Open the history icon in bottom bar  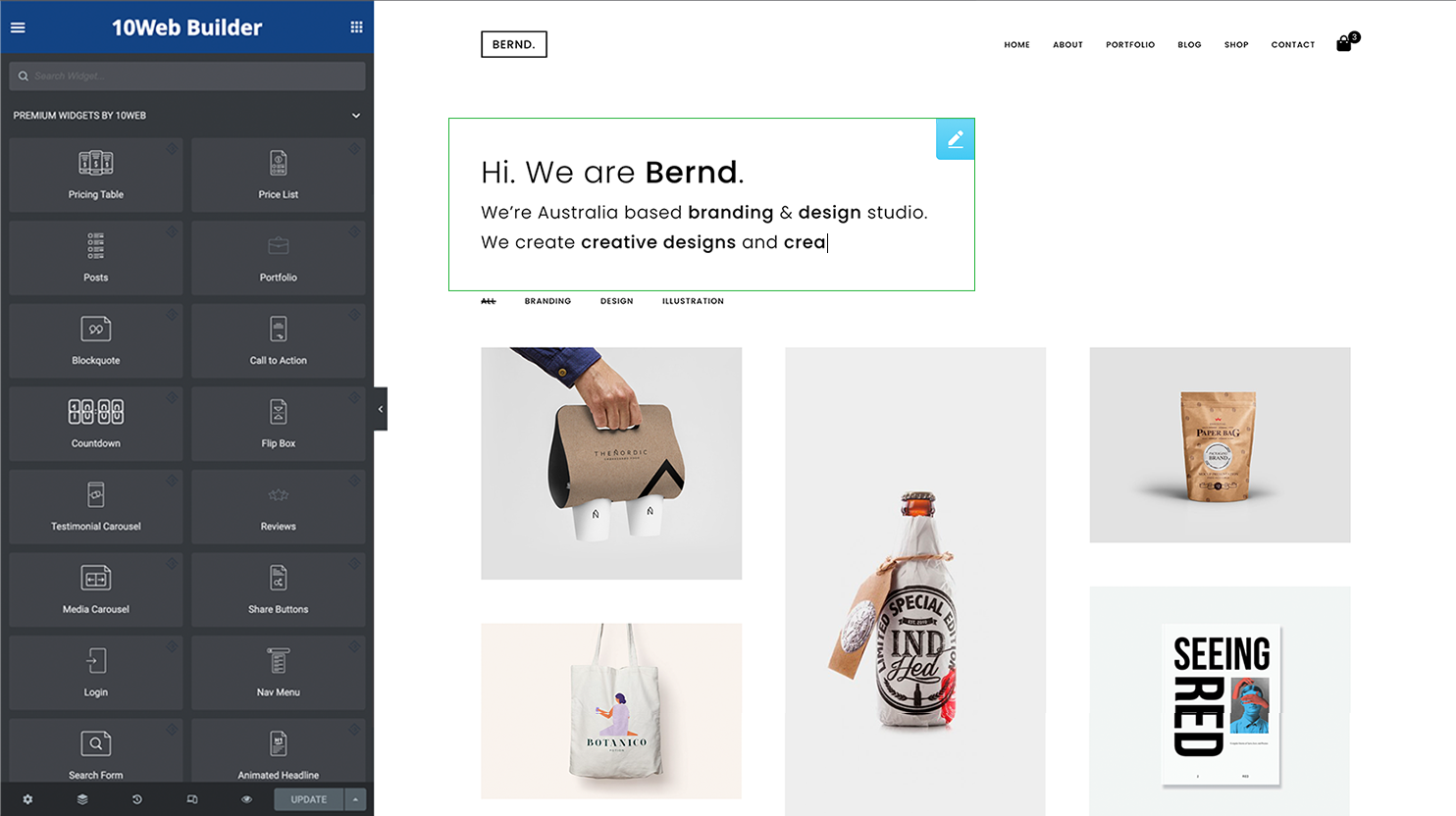coord(137,799)
